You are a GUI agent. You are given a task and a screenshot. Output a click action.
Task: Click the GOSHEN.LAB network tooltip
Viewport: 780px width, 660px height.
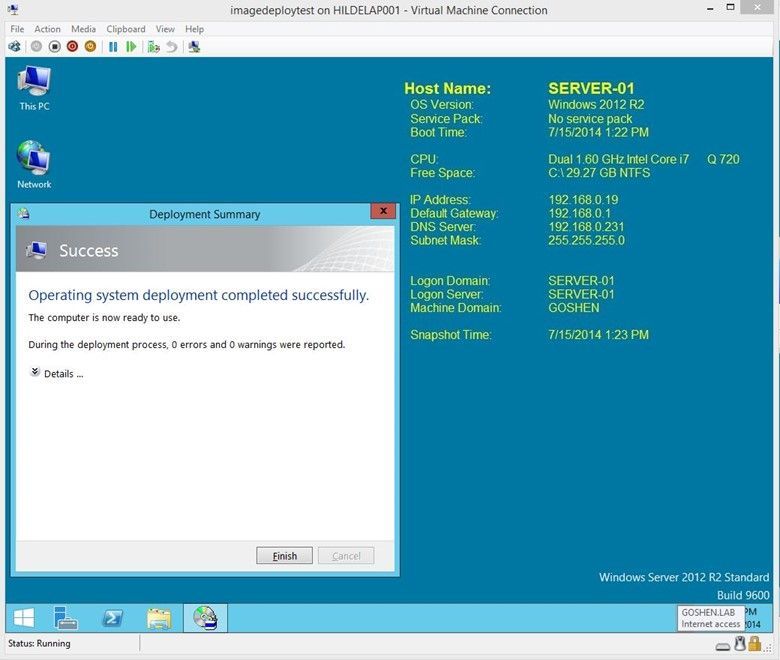tap(710, 618)
